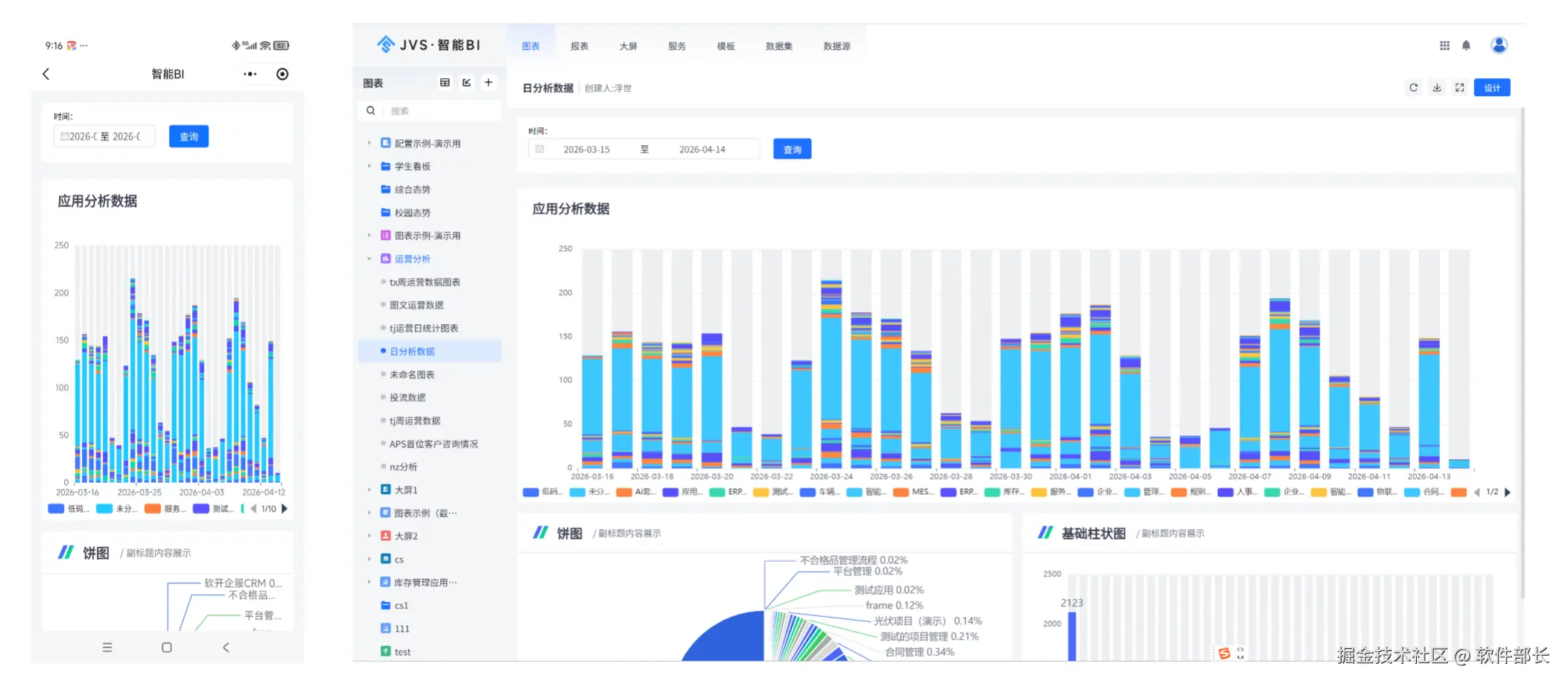Tap the mobile mini-program close target icon
Image resolution: width=1568 pixels, height=684 pixels.
(x=282, y=74)
